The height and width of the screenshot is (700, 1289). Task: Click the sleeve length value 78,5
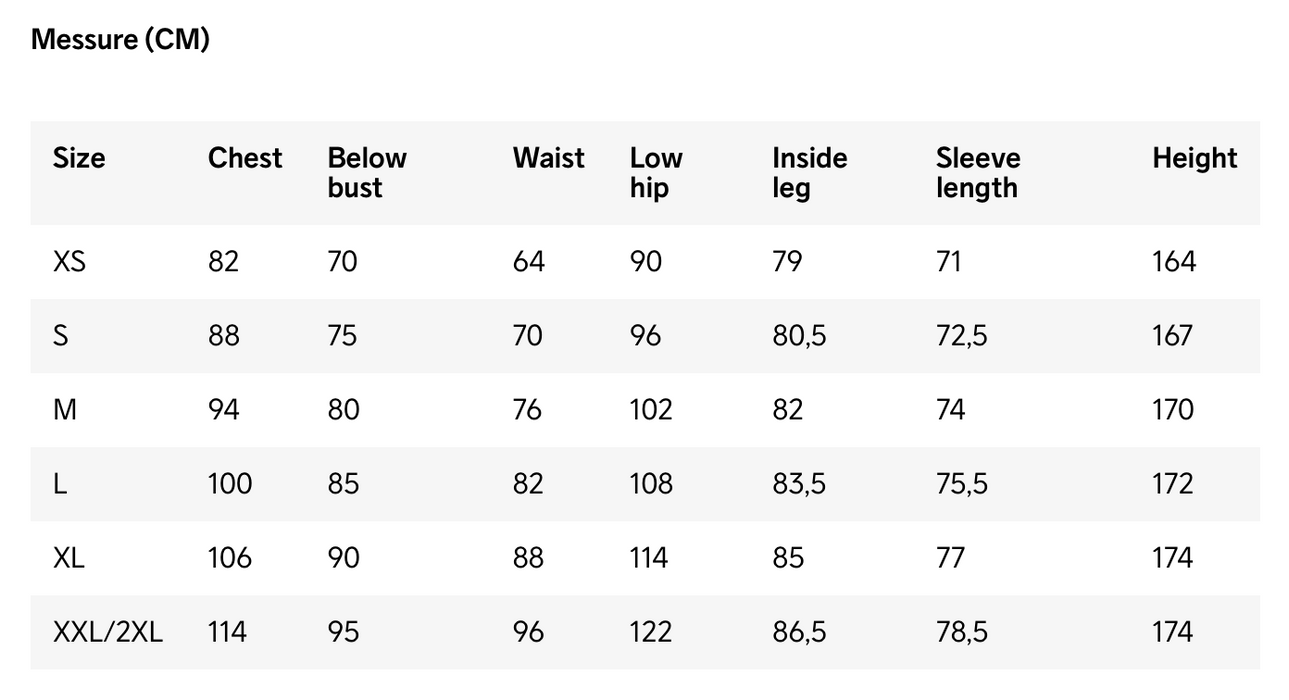click(x=962, y=632)
